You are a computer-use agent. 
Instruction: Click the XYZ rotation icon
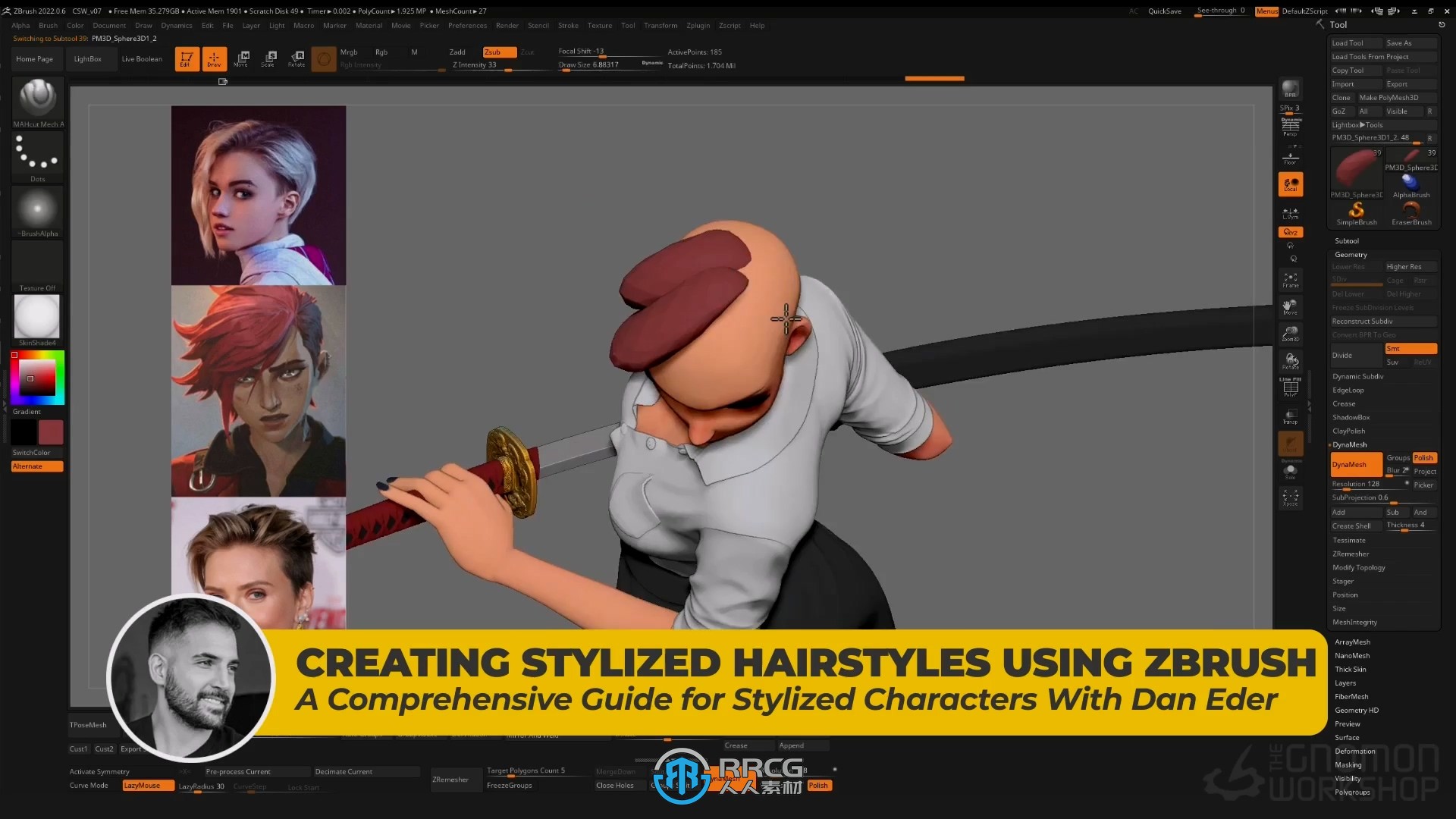tap(1290, 232)
